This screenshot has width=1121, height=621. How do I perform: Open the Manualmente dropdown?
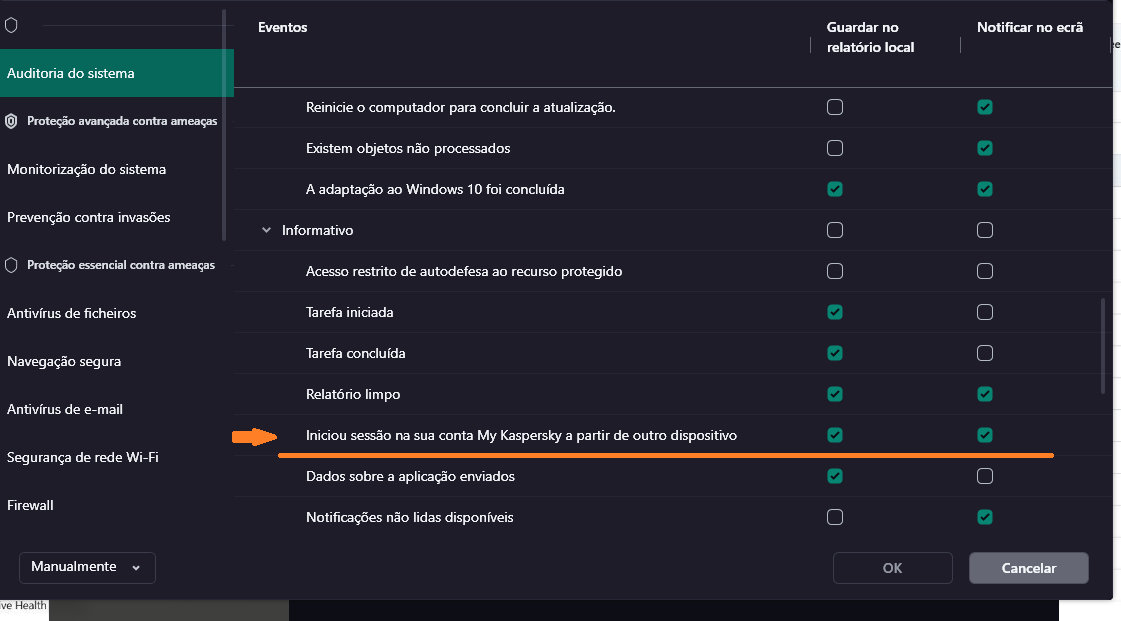tap(87, 567)
